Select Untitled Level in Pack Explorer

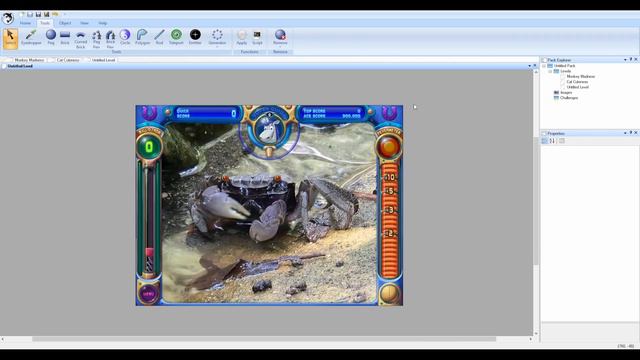(578, 87)
